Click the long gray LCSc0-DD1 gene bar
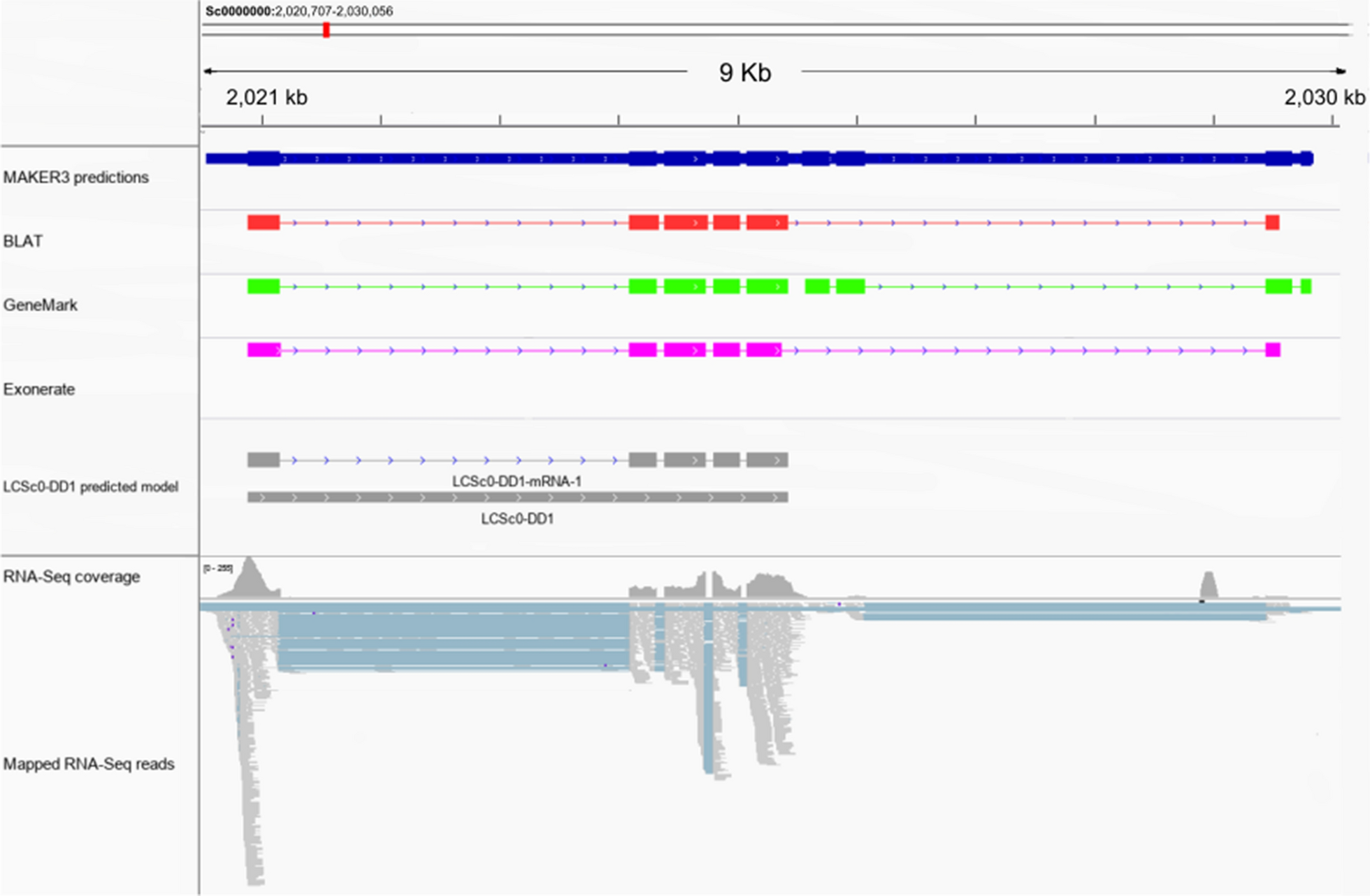Viewport: 1370px width, 896px height. coord(517,498)
